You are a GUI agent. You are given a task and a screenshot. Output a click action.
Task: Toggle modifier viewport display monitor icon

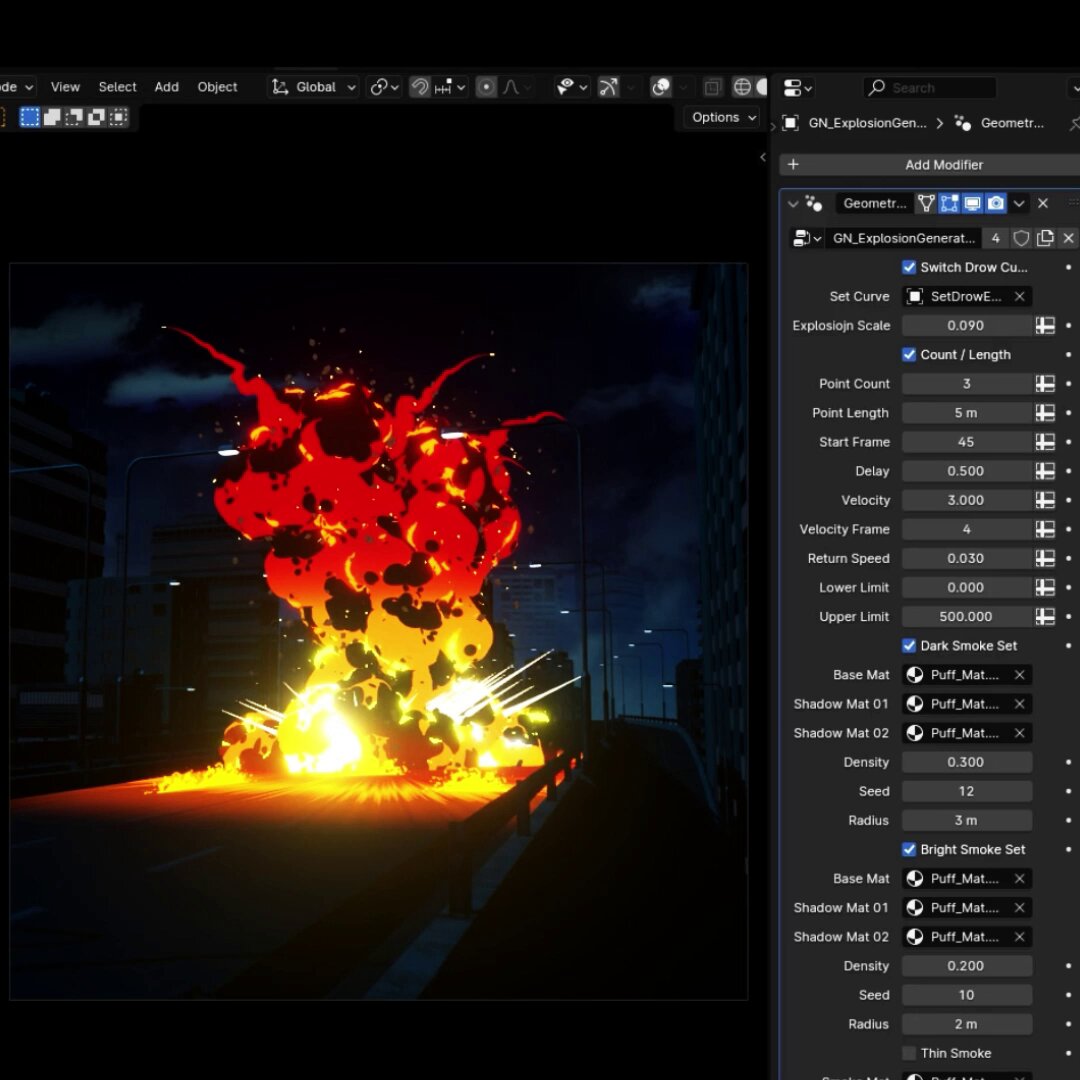click(x=972, y=203)
